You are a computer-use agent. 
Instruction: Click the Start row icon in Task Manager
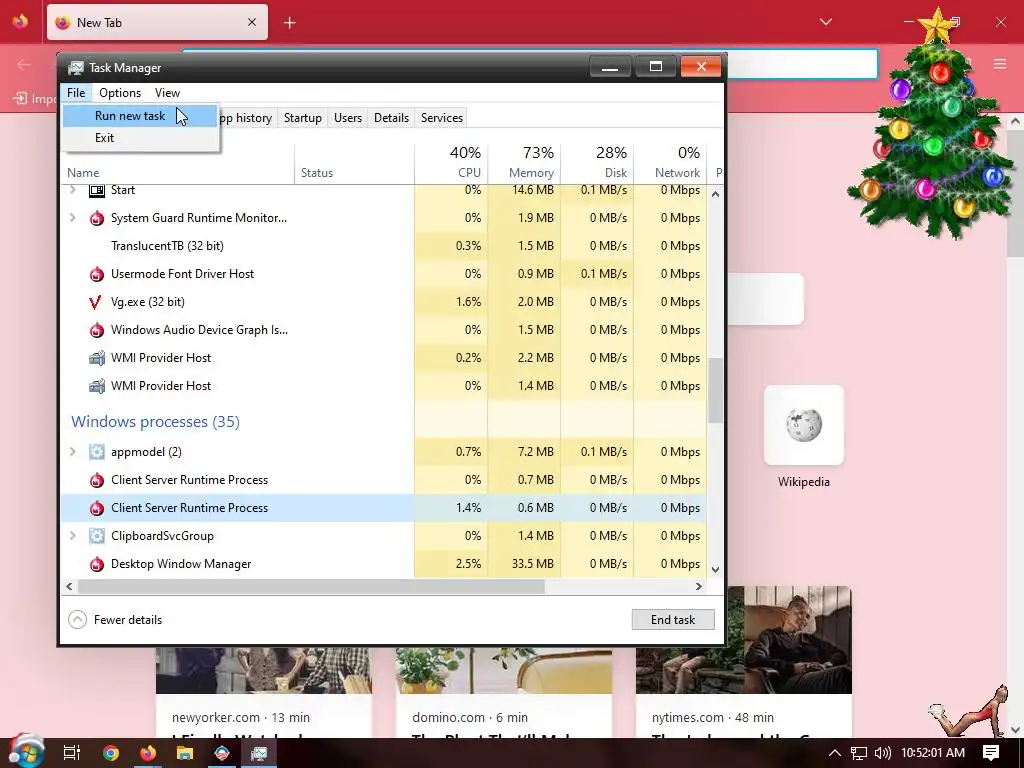tap(97, 190)
